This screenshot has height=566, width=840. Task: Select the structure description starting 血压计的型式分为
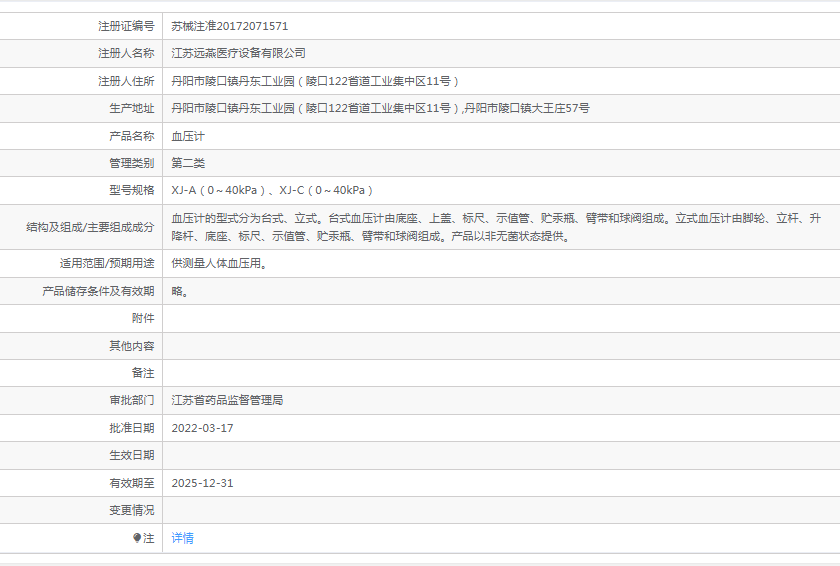tap(496, 227)
